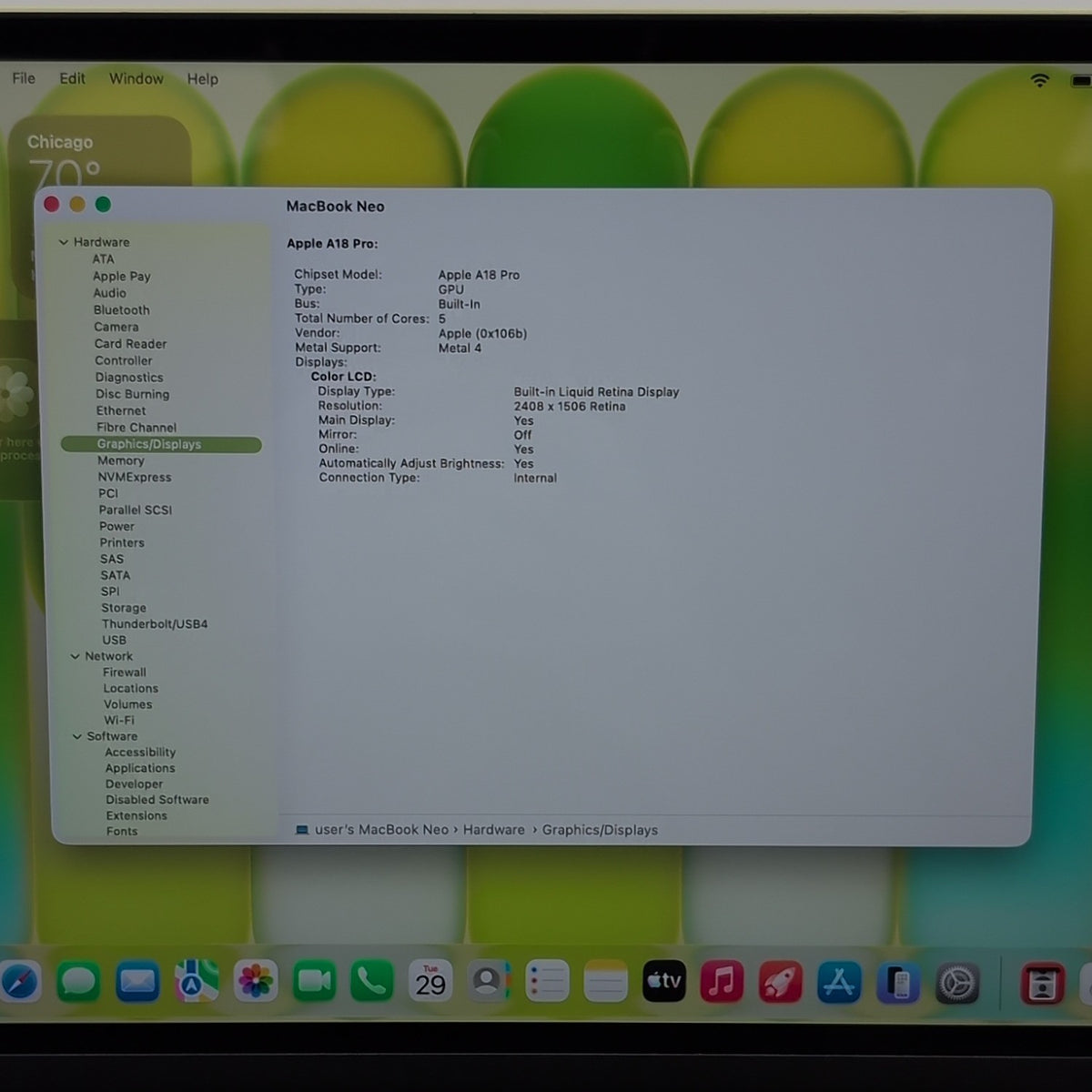The height and width of the screenshot is (1092, 1092).
Task: Open the green Phone app in dock
Action: 372,982
